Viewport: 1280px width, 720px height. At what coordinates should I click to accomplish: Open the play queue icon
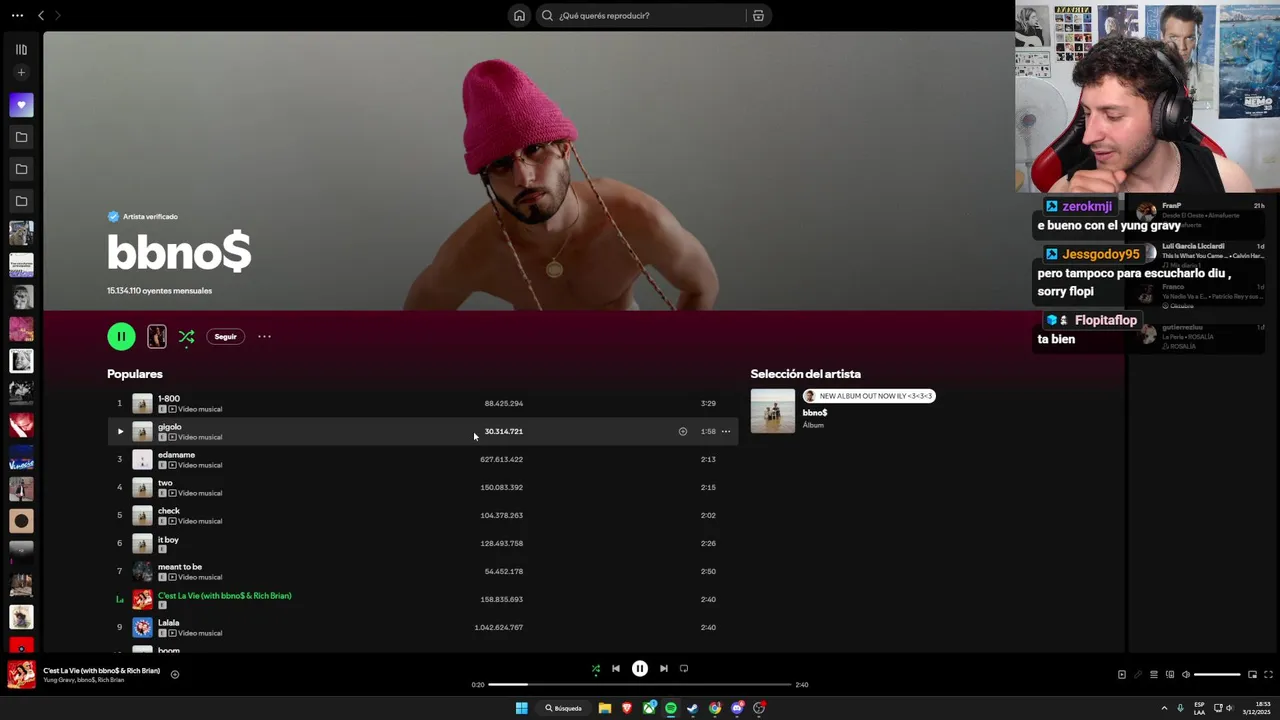1153,674
